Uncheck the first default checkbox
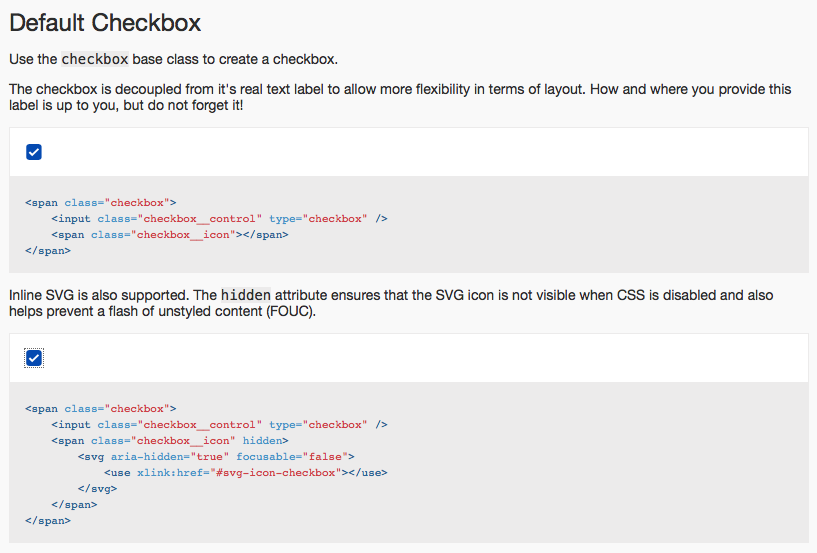This screenshot has width=817, height=553. 34,152
